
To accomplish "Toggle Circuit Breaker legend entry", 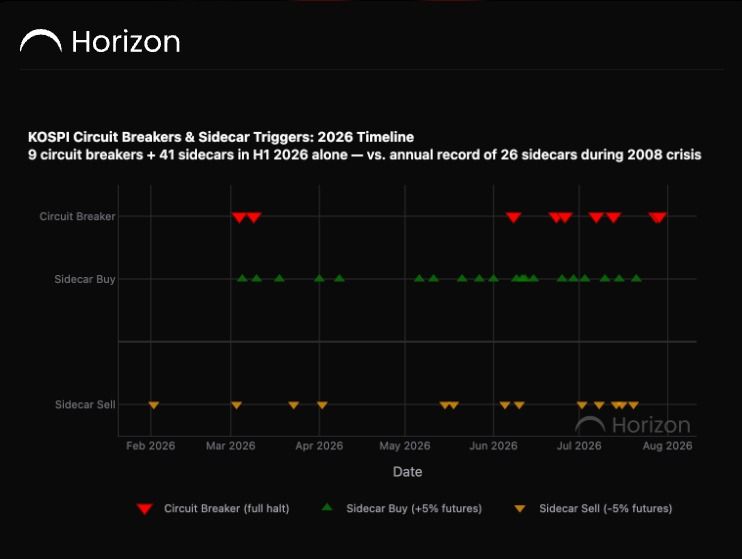I will (x=213, y=508).
